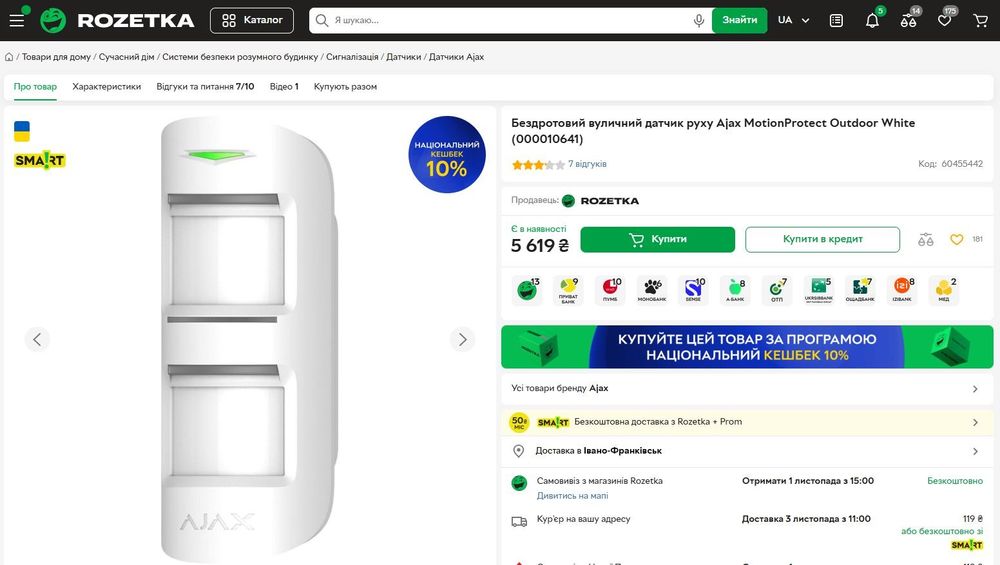Viewport: 1000px width, 565px height.
Task: Add product to comparison with scales toggle
Action: 925,240
